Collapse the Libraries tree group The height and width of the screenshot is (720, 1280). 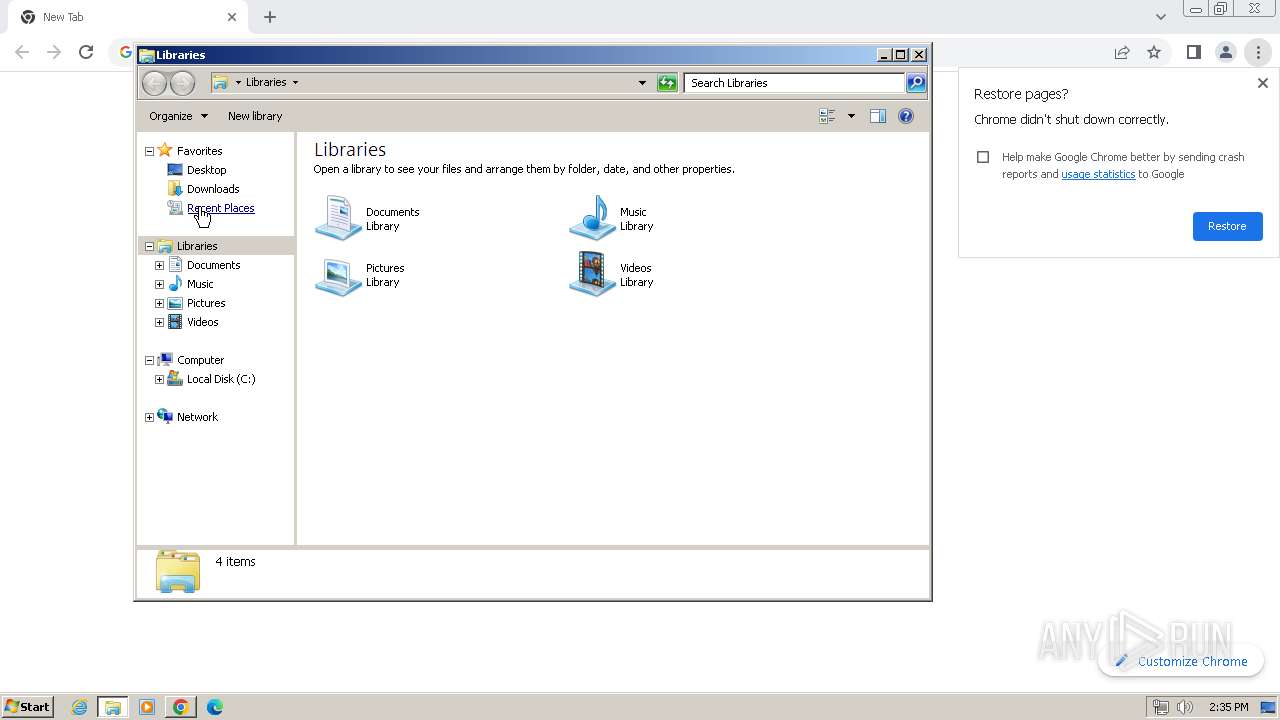pyautogui.click(x=149, y=246)
